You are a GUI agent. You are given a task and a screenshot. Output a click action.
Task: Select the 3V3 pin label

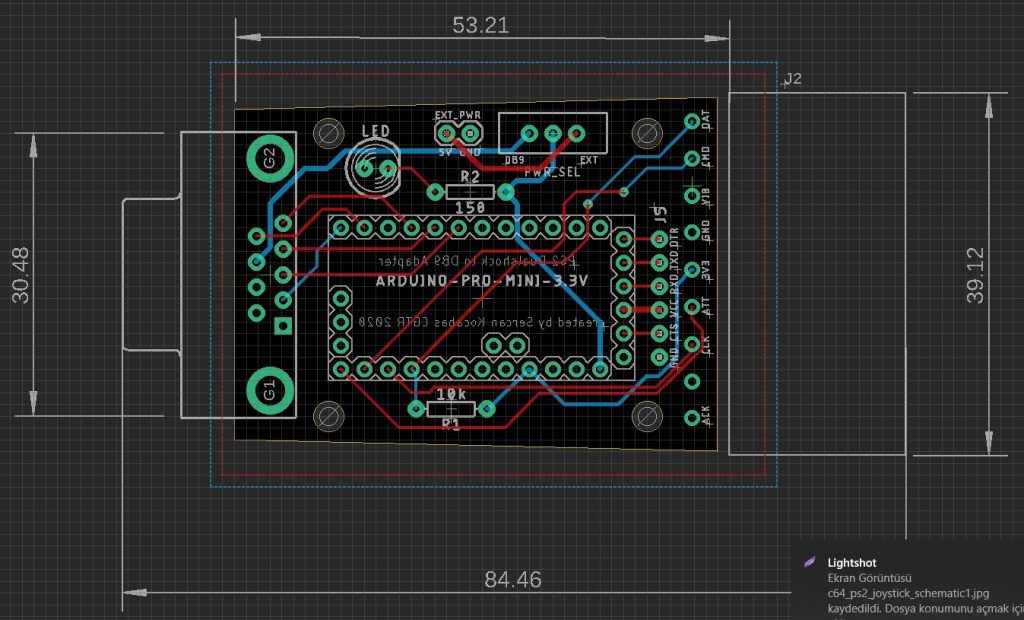coord(706,270)
